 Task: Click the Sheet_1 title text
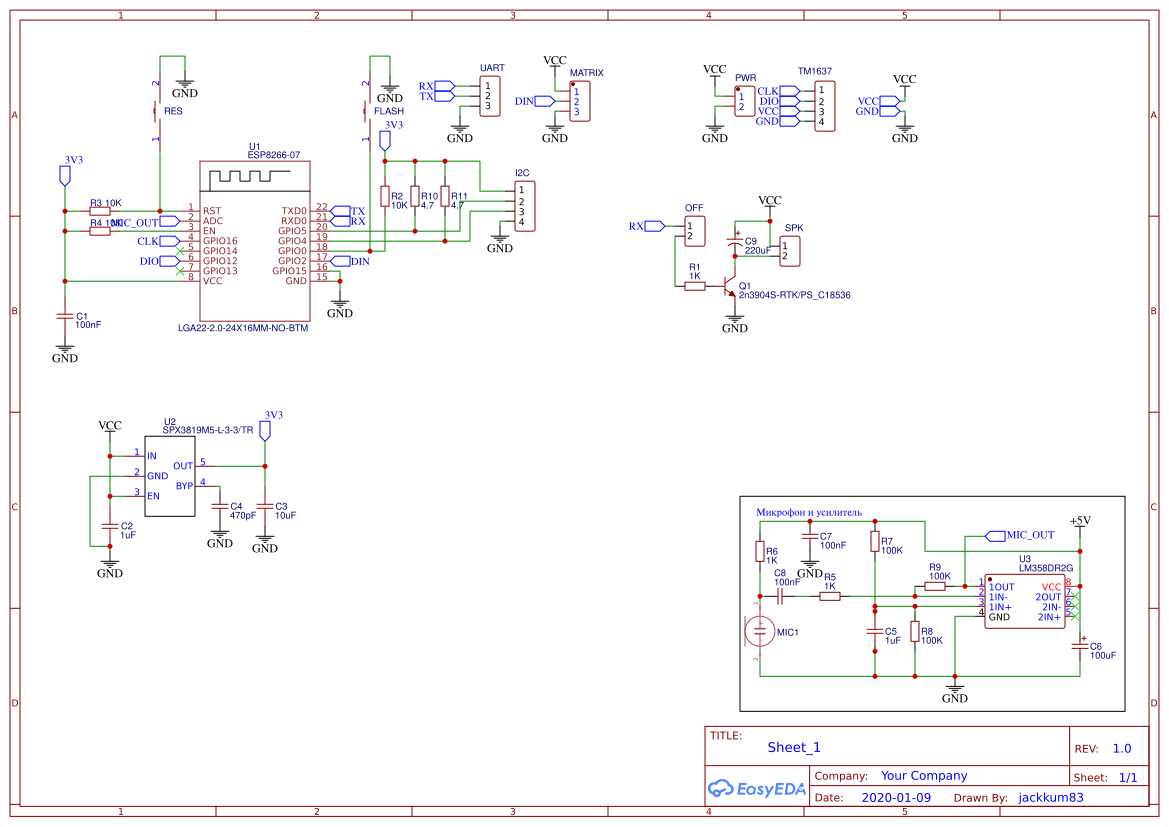pos(792,747)
